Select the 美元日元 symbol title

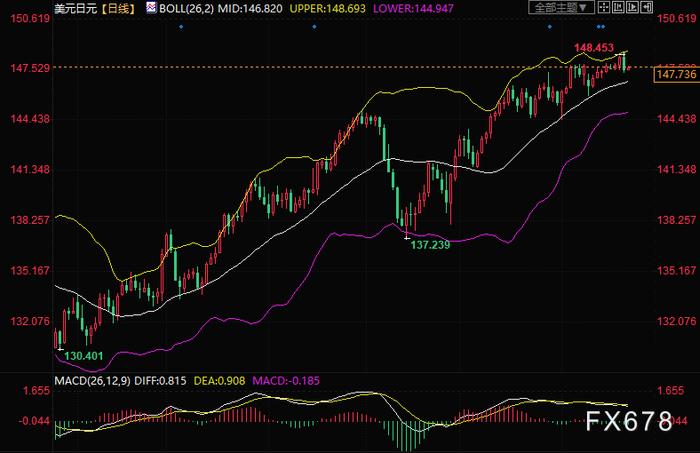[x=75, y=8]
